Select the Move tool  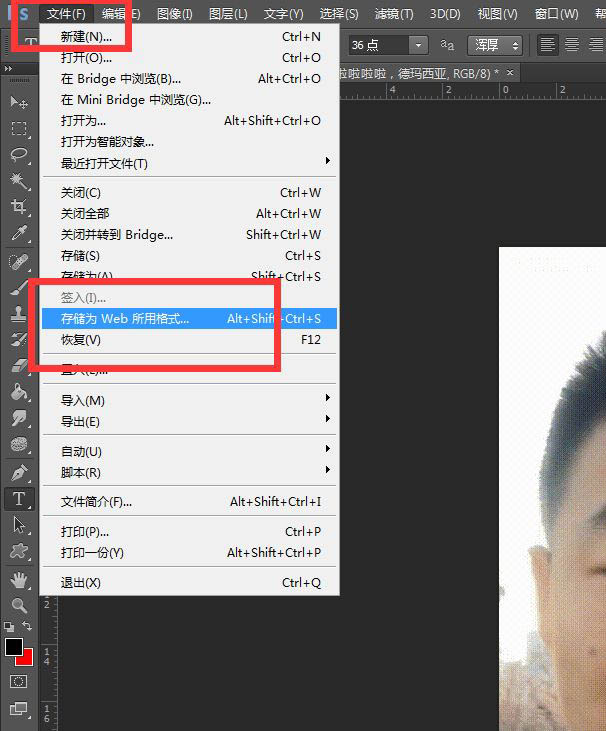coord(19,102)
